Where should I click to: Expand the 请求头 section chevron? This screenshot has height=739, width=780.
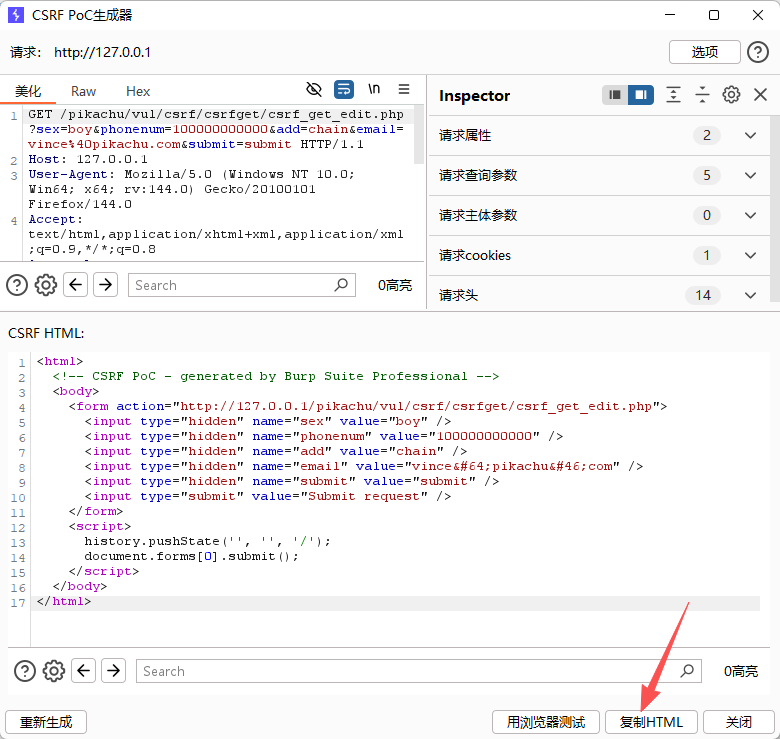point(750,295)
